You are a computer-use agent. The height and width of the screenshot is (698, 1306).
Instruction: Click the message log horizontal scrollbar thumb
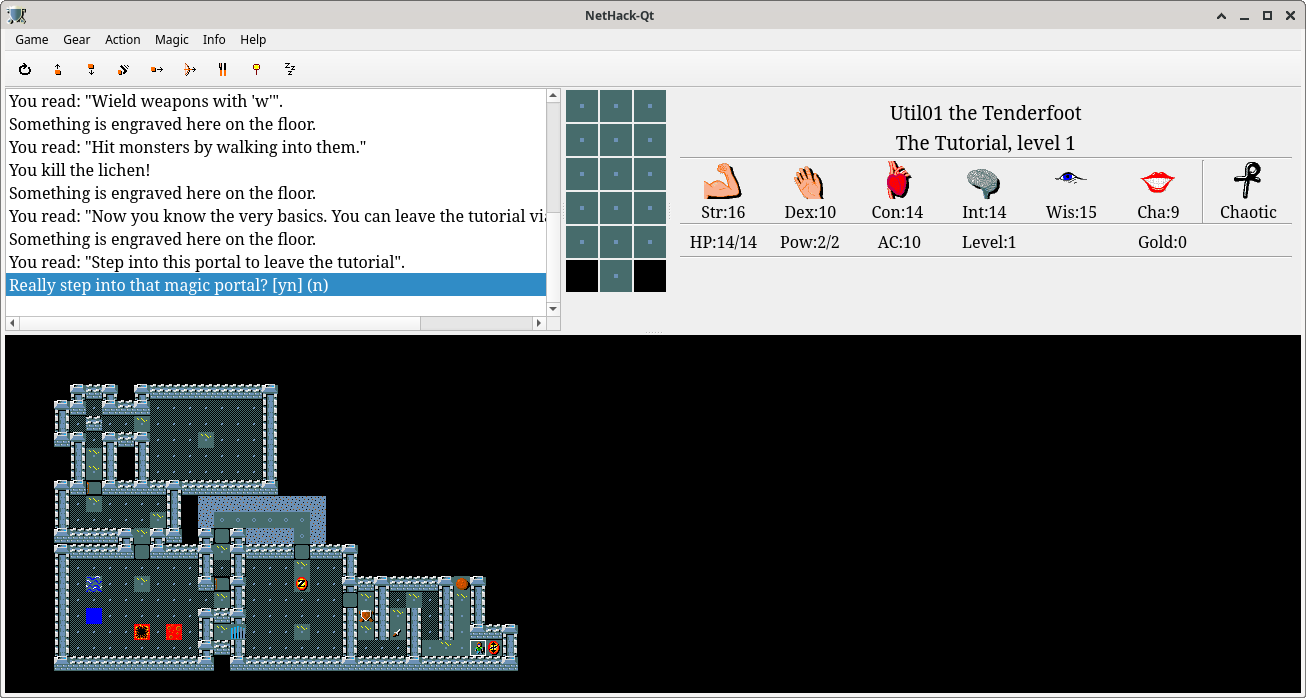point(220,324)
